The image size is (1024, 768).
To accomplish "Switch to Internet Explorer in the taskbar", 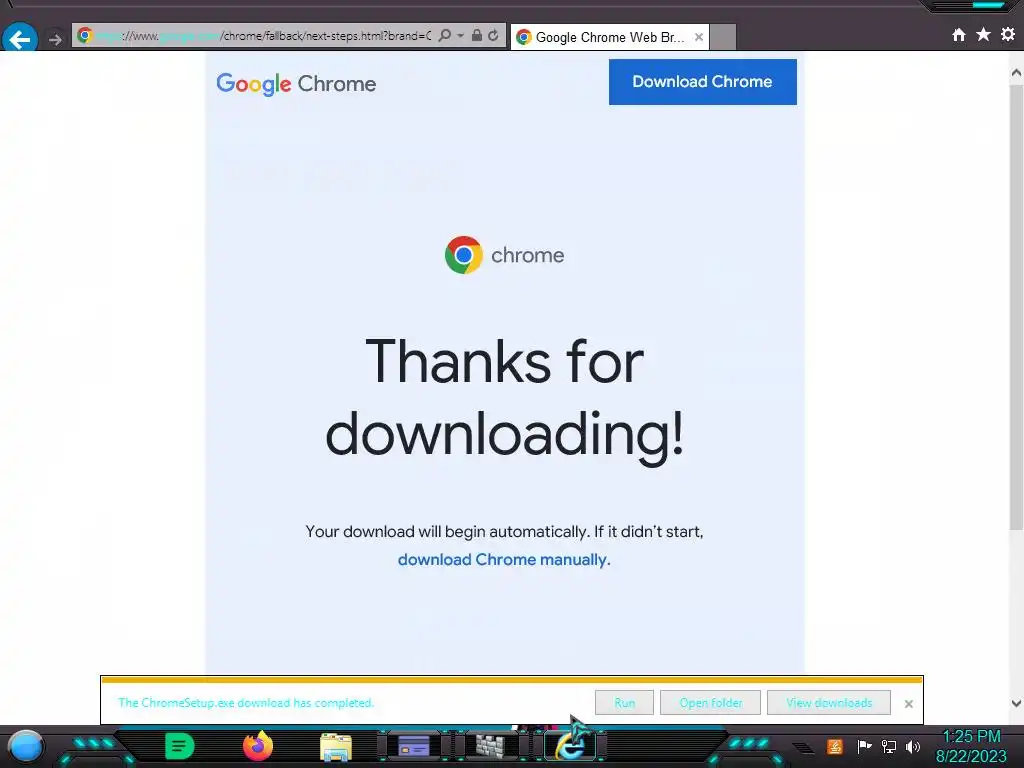I will (571, 746).
